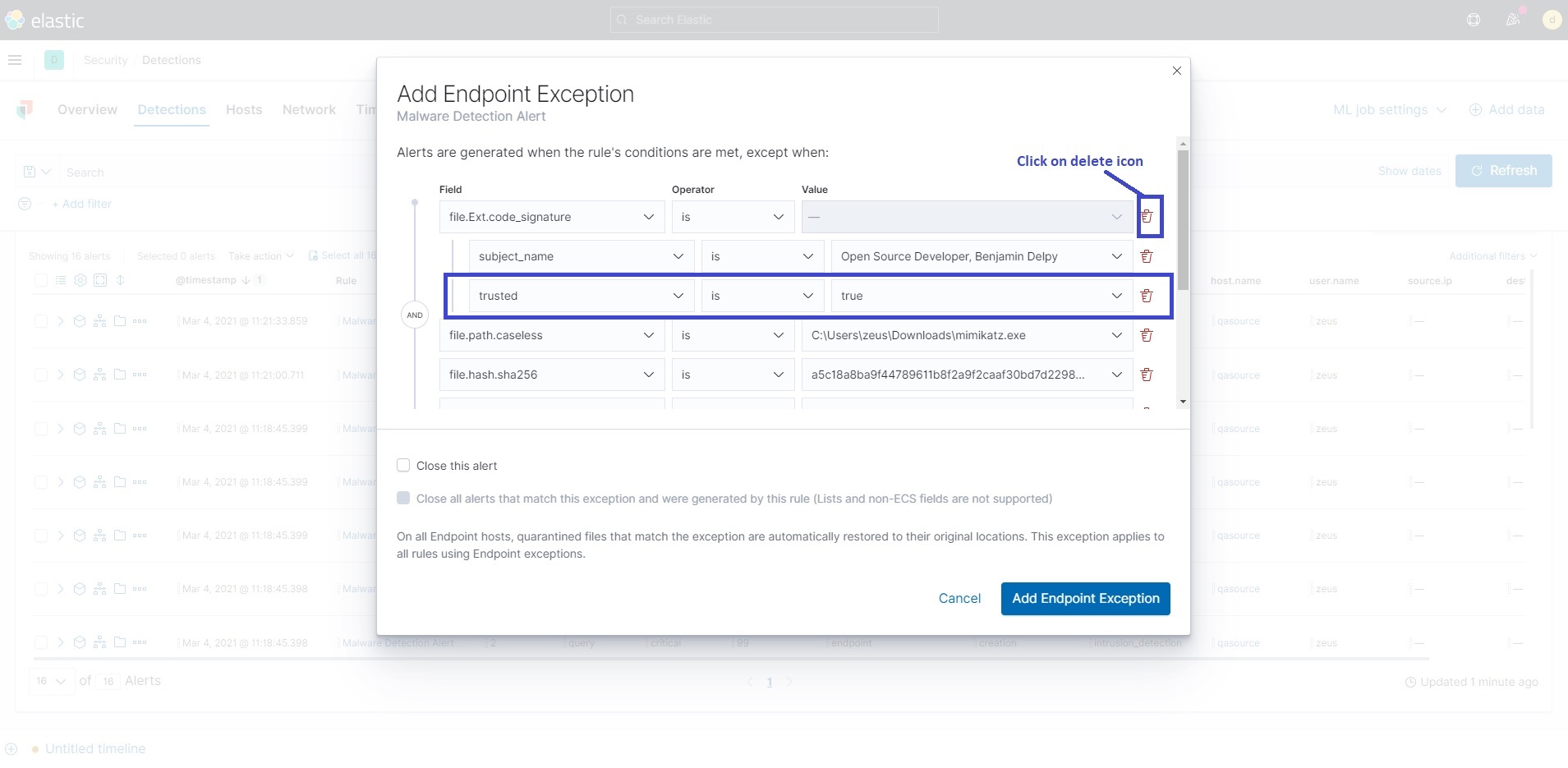Open more actions on the first alert row
The width and height of the screenshot is (1568, 768).
pyautogui.click(x=140, y=321)
